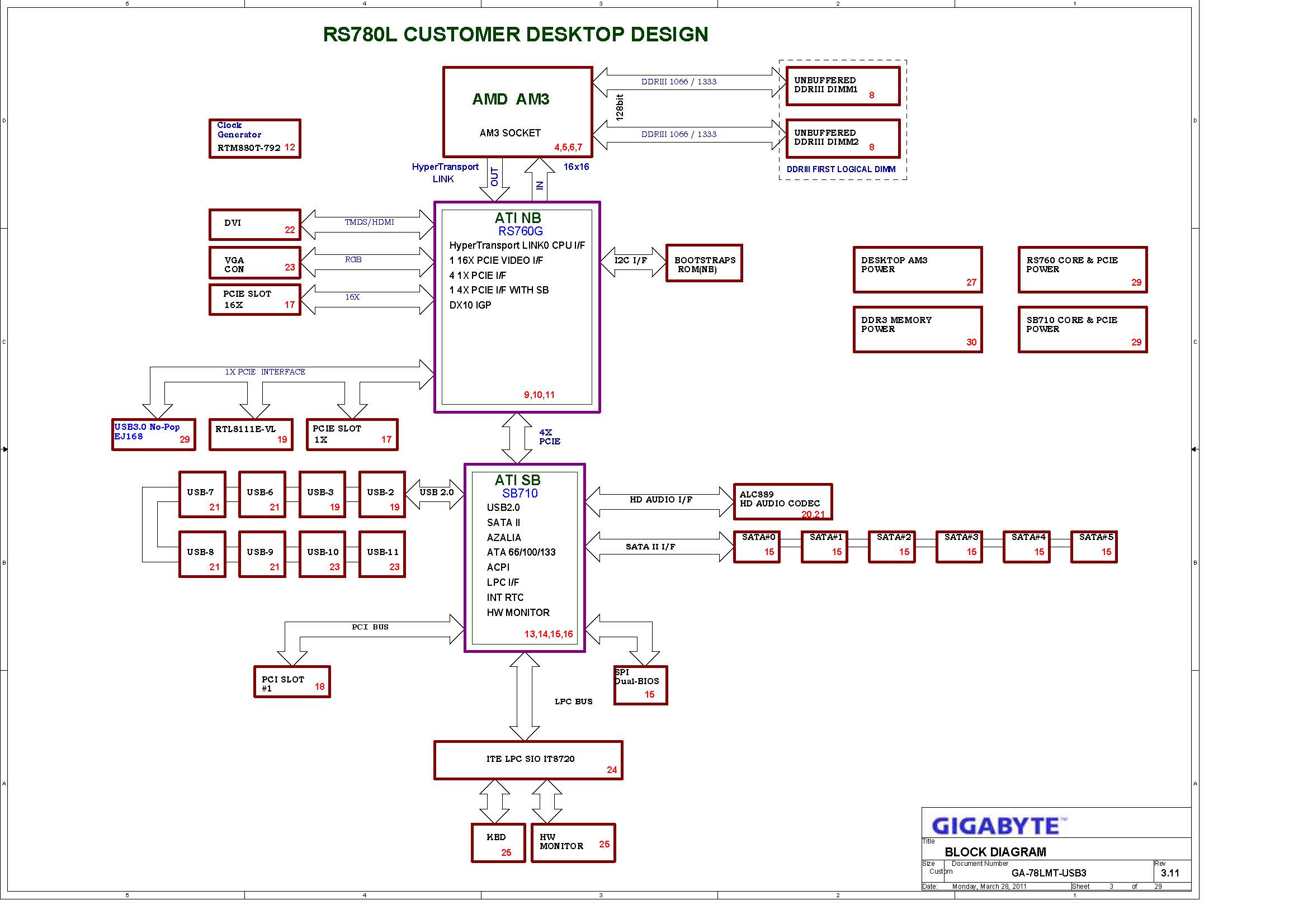
Task: Click the Rev 3.11 value
Action: point(1170,873)
